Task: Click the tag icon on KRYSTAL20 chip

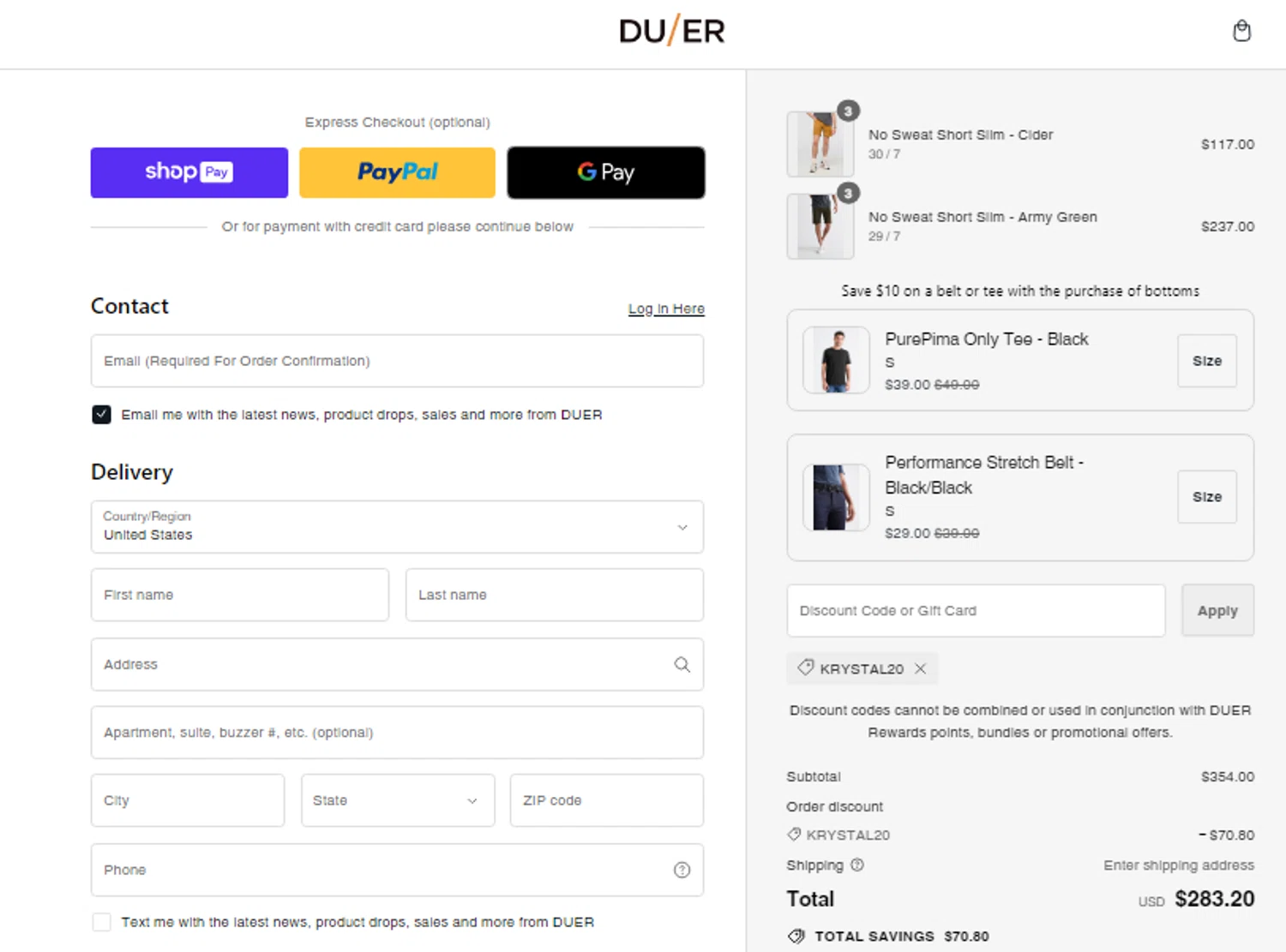Action: (805, 668)
